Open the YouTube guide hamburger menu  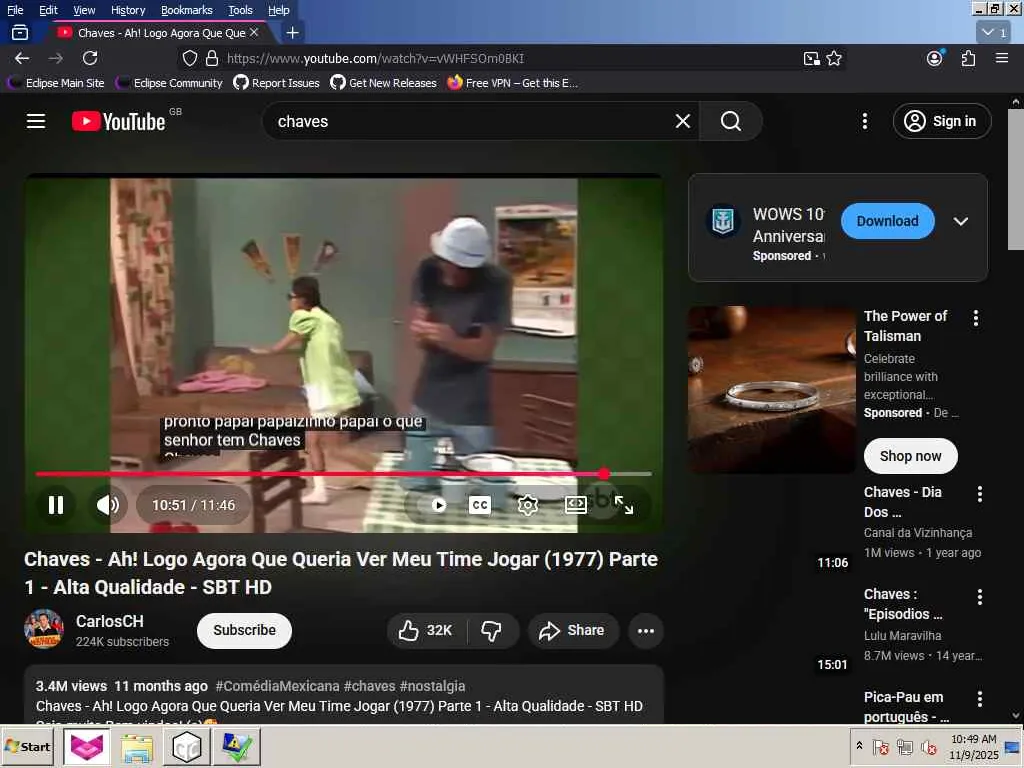[x=36, y=121]
